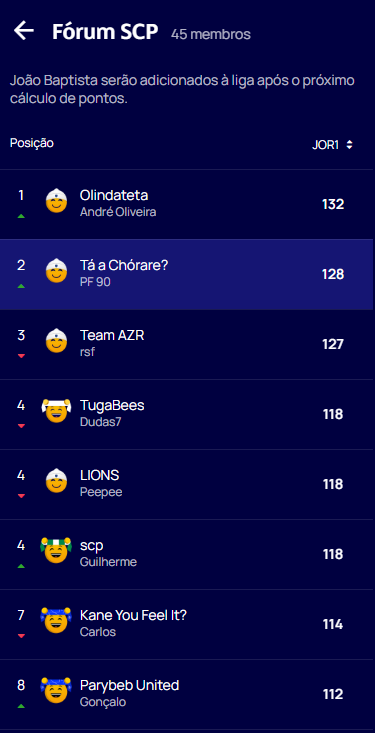Screen dimensions: 375x733
Task: Click scp avatar with green scarf
Action: tap(56, 551)
